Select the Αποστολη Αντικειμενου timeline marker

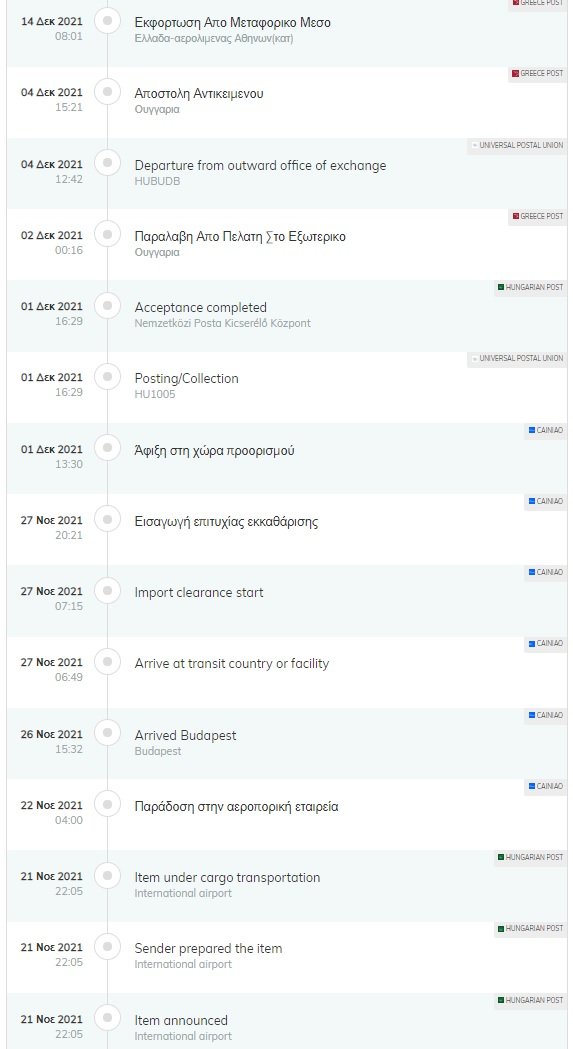point(107,92)
